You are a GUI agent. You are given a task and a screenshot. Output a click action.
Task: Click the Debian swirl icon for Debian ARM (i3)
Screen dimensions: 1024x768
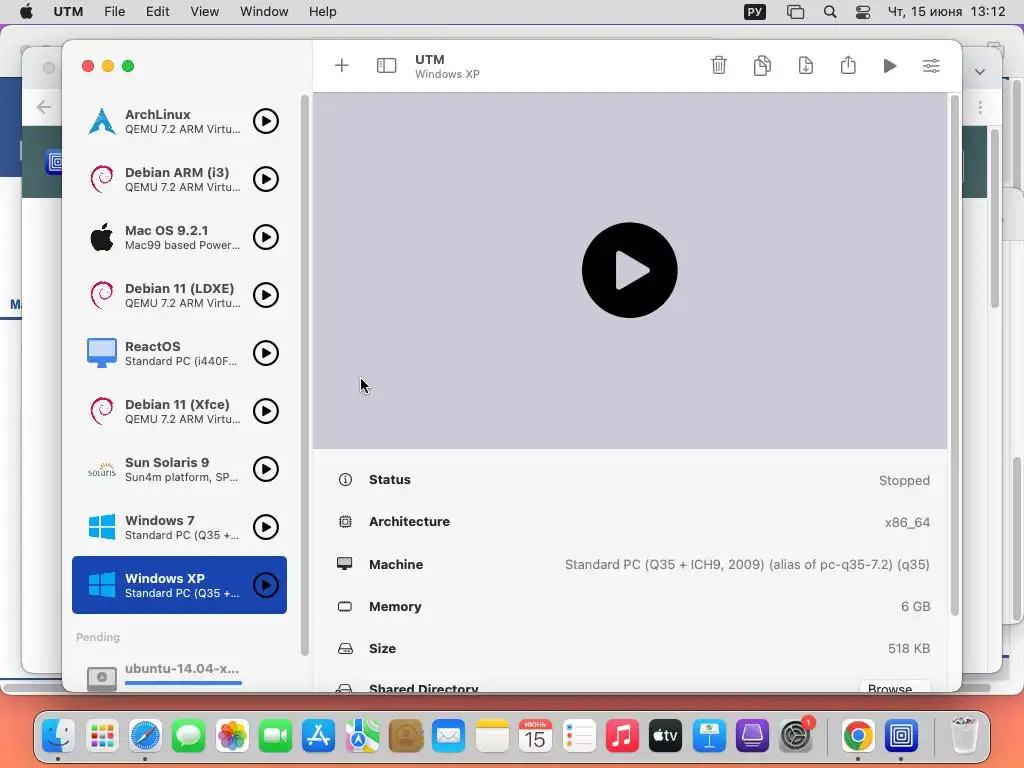tap(102, 179)
